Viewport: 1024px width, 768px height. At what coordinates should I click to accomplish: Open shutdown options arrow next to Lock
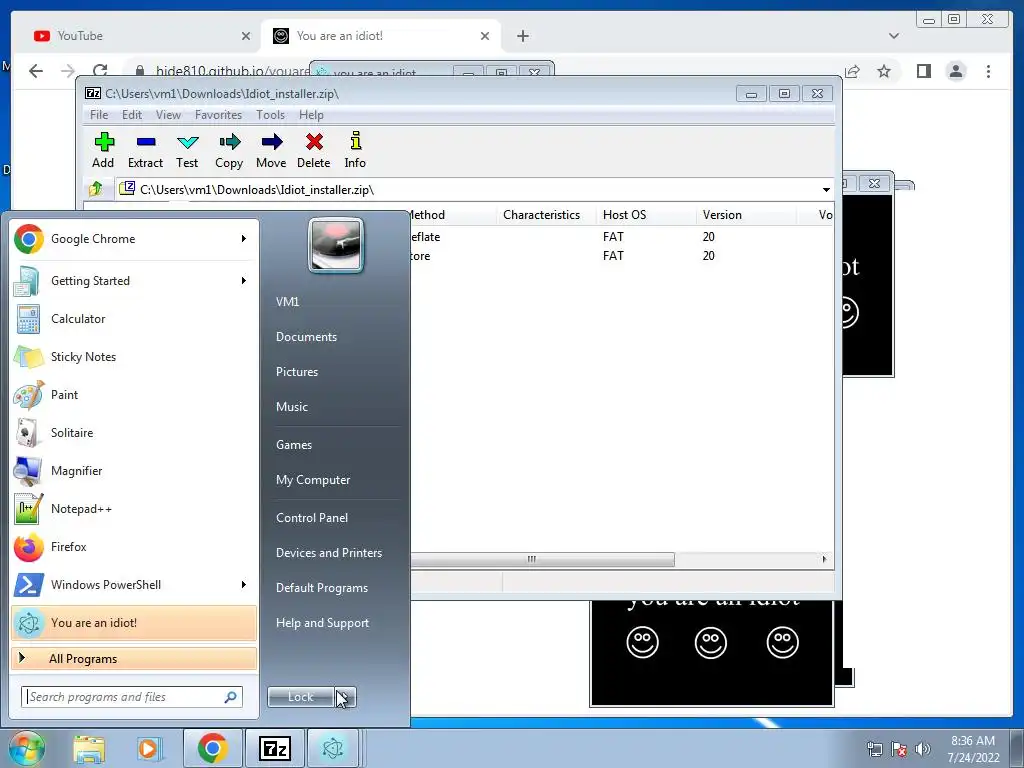point(345,697)
